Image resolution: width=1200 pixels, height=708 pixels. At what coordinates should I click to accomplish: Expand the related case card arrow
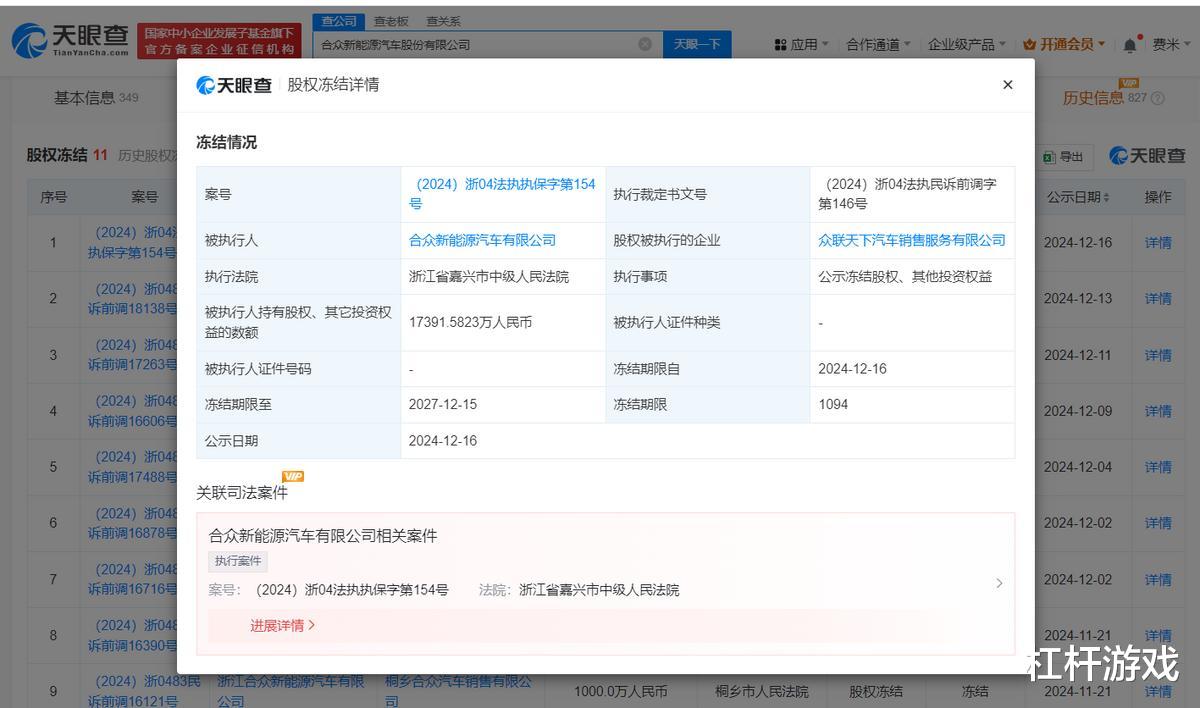click(998, 583)
